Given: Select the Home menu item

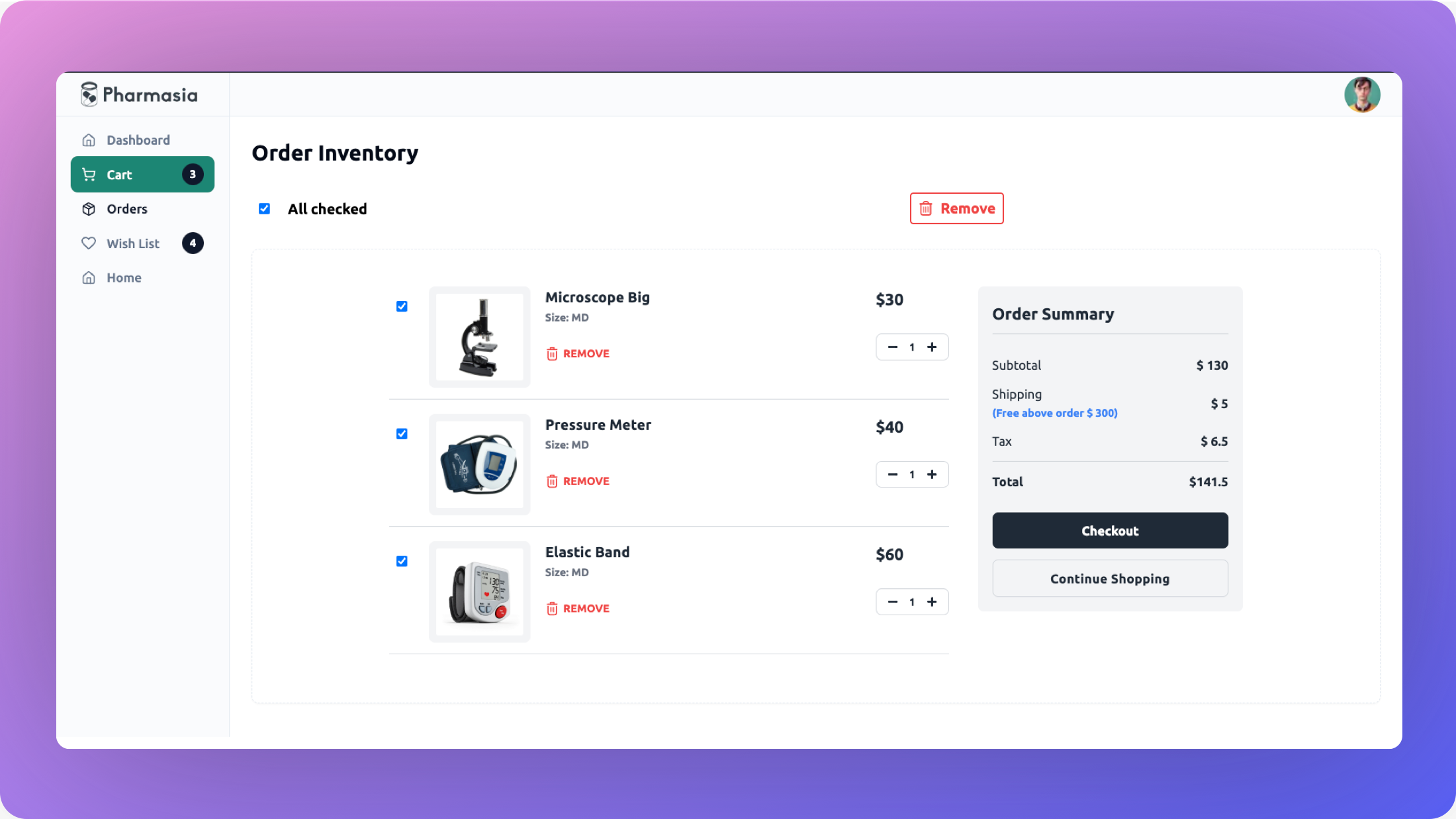Looking at the screenshot, I should (124, 277).
